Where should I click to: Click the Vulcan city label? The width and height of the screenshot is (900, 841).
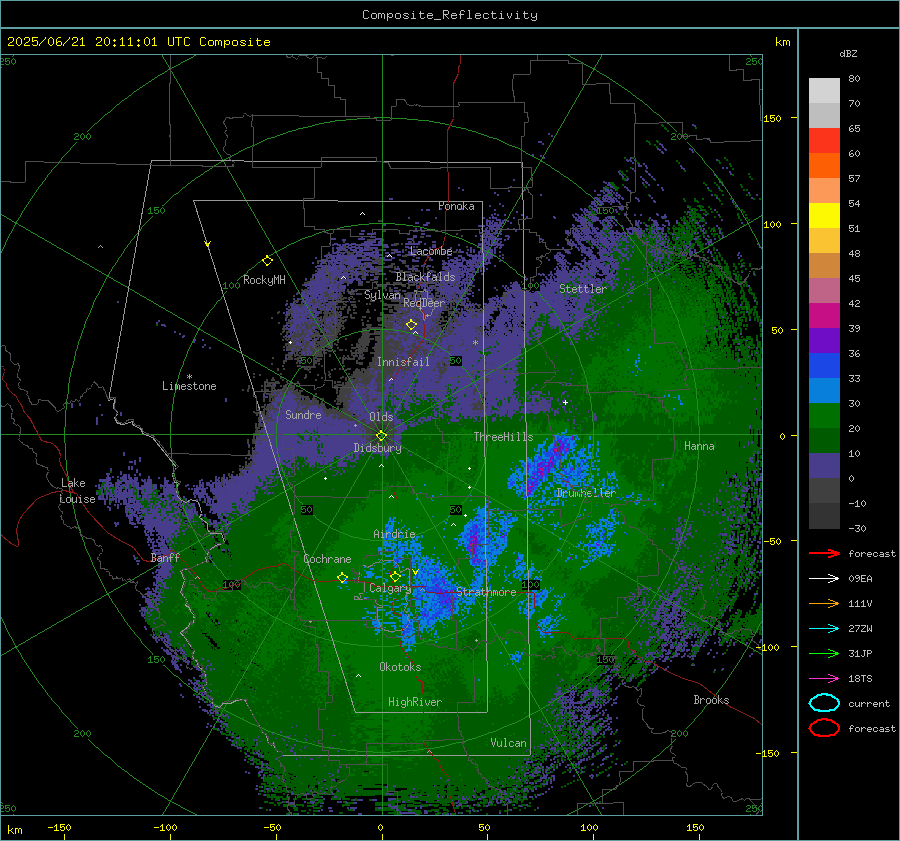(508, 743)
